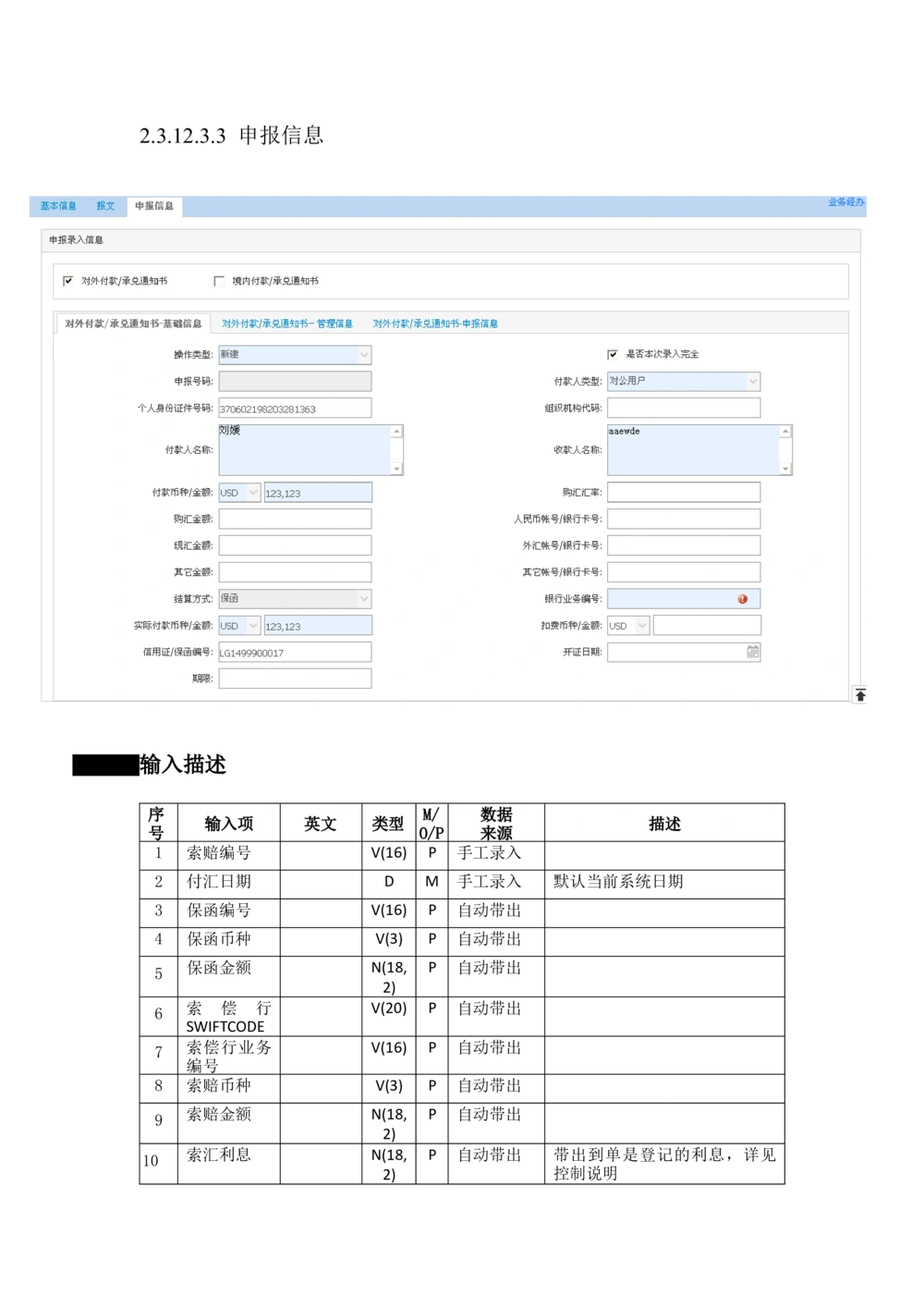Screen dimensions: 924x1308
Task: Open the 付款币种 USD currency dropdown
Action: click(252, 492)
